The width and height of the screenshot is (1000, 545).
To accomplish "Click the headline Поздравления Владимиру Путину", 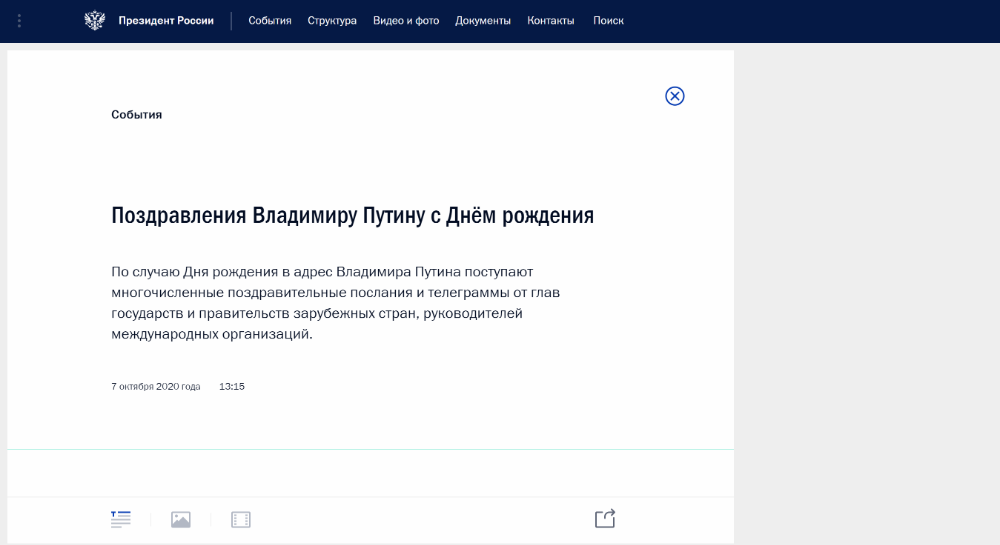I will click(352, 215).
